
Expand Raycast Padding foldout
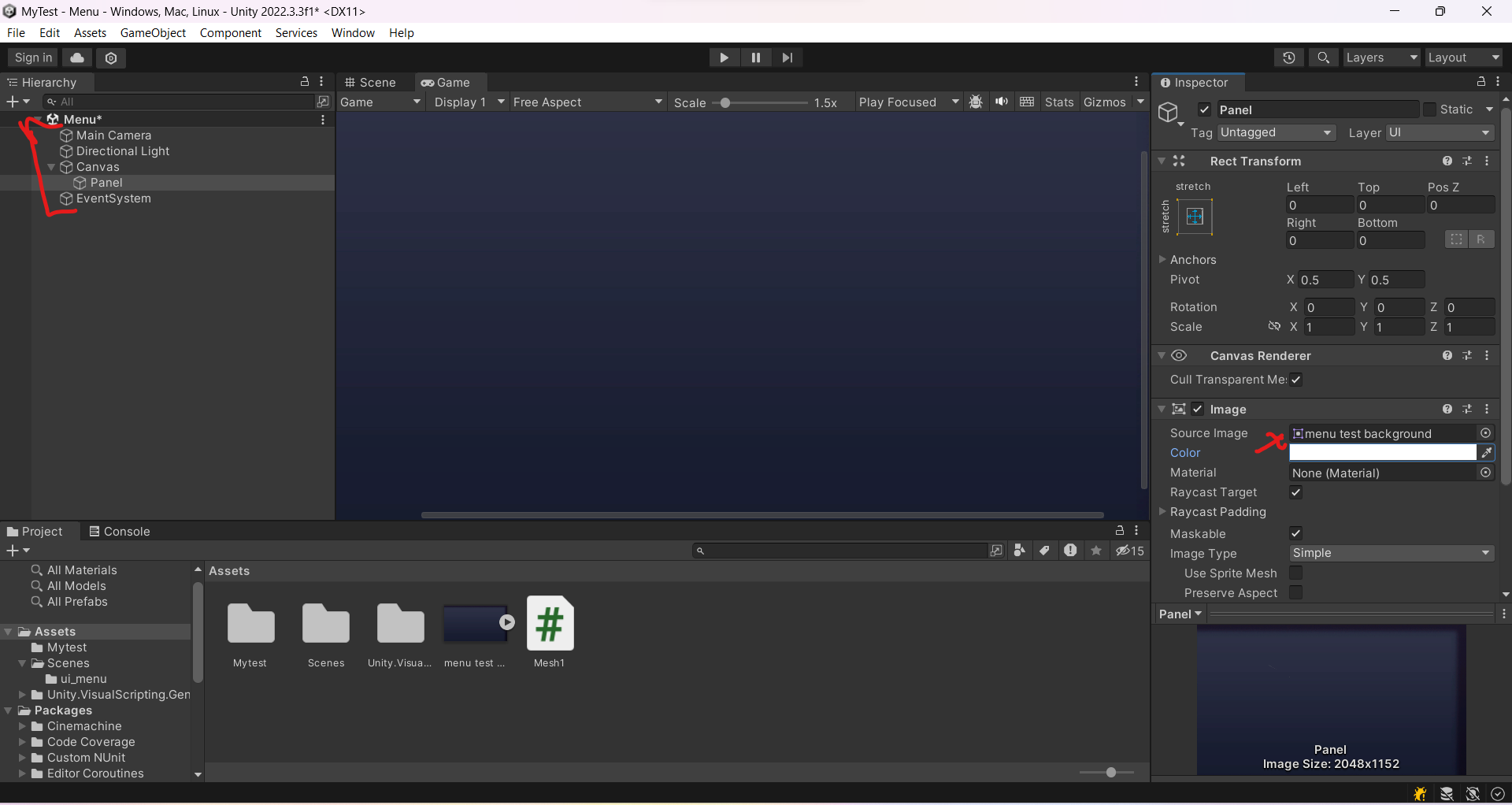[1162, 512]
